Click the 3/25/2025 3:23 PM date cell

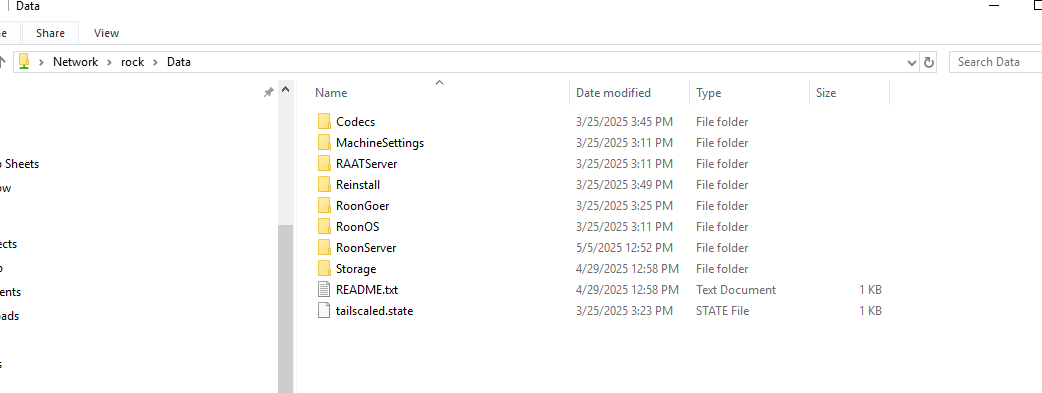point(624,311)
